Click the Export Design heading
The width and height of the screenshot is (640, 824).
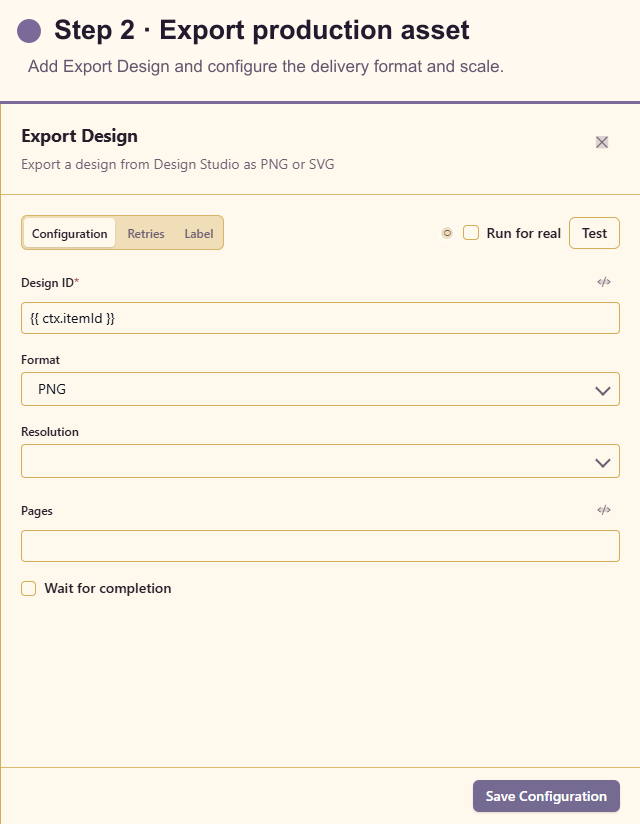point(79,136)
